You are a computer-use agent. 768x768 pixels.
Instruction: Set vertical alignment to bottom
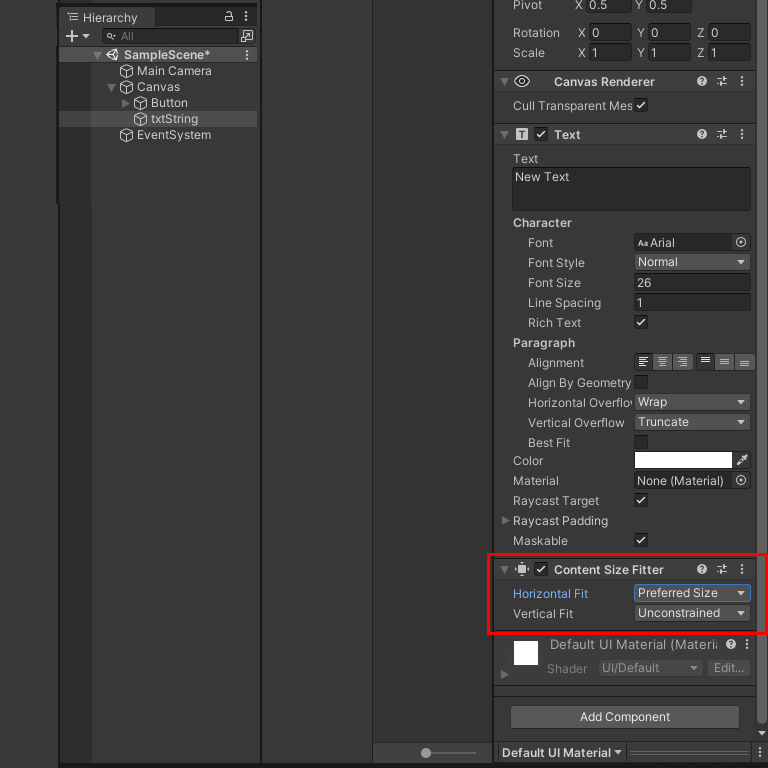click(x=744, y=362)
